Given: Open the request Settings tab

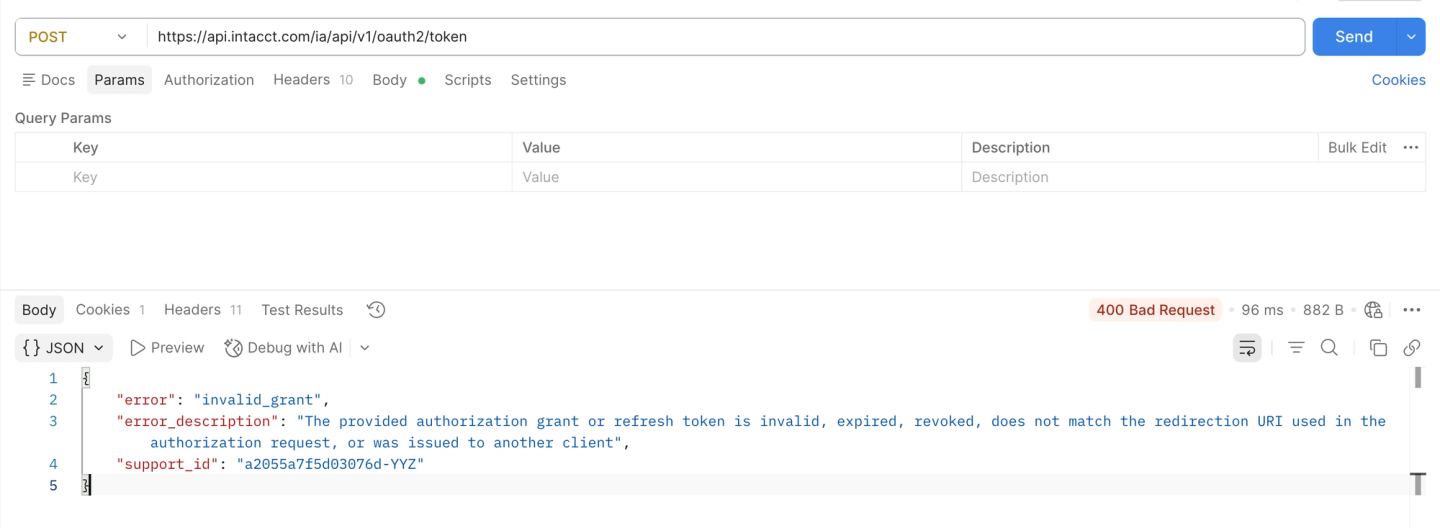Looking at the screenshot, I should [538, 80].
